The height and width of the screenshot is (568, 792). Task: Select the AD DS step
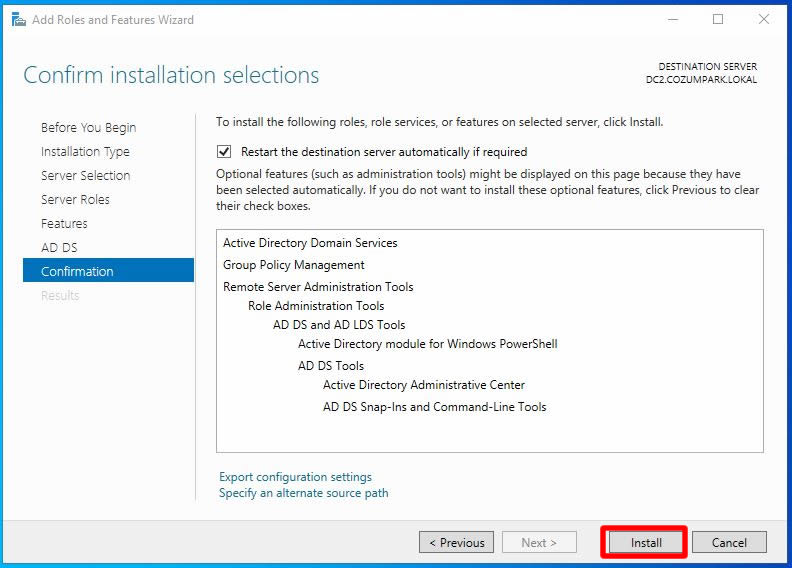pos(59,248)
